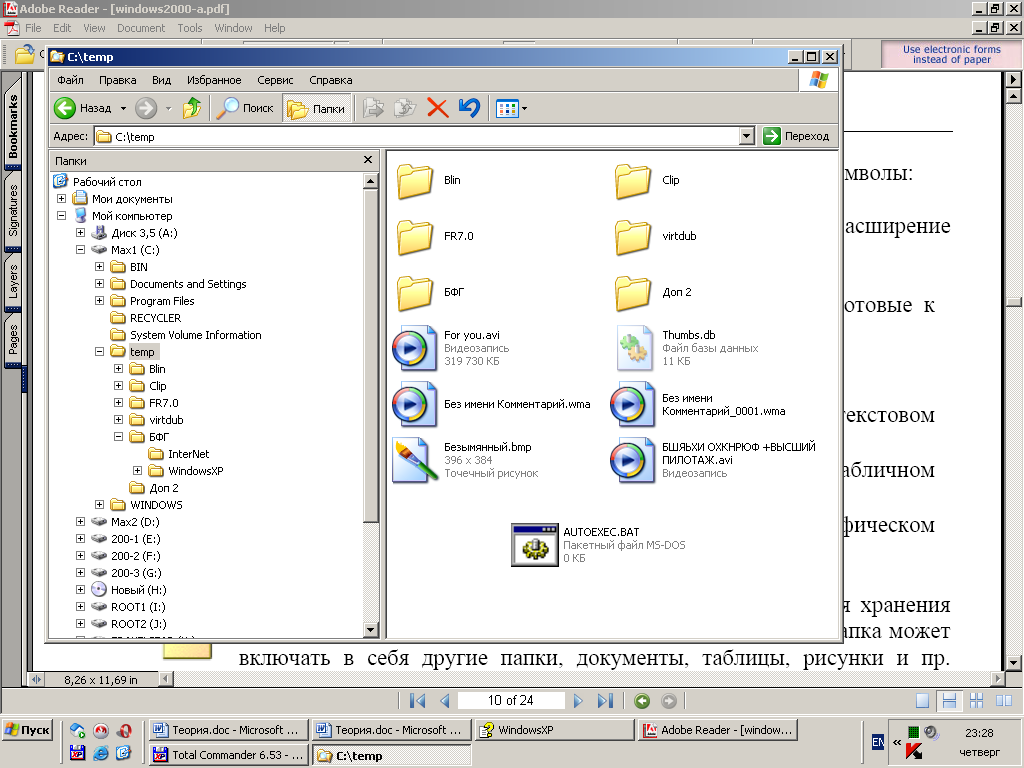Open the Правка menu

118,80
